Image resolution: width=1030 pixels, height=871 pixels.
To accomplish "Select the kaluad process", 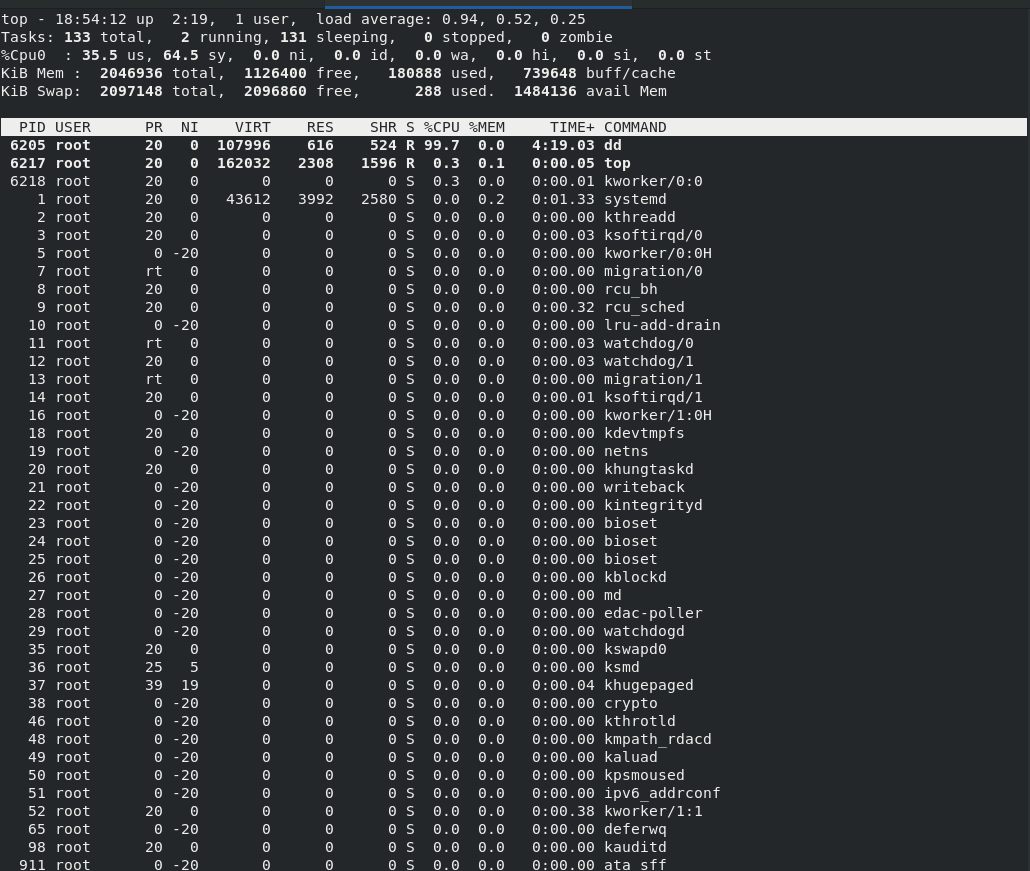I will pyautogui.click(x=631, y=757).
